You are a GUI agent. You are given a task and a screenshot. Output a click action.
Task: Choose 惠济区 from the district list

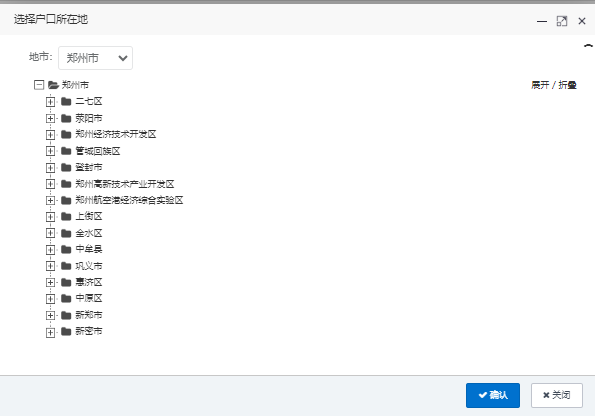click(89, 282)
